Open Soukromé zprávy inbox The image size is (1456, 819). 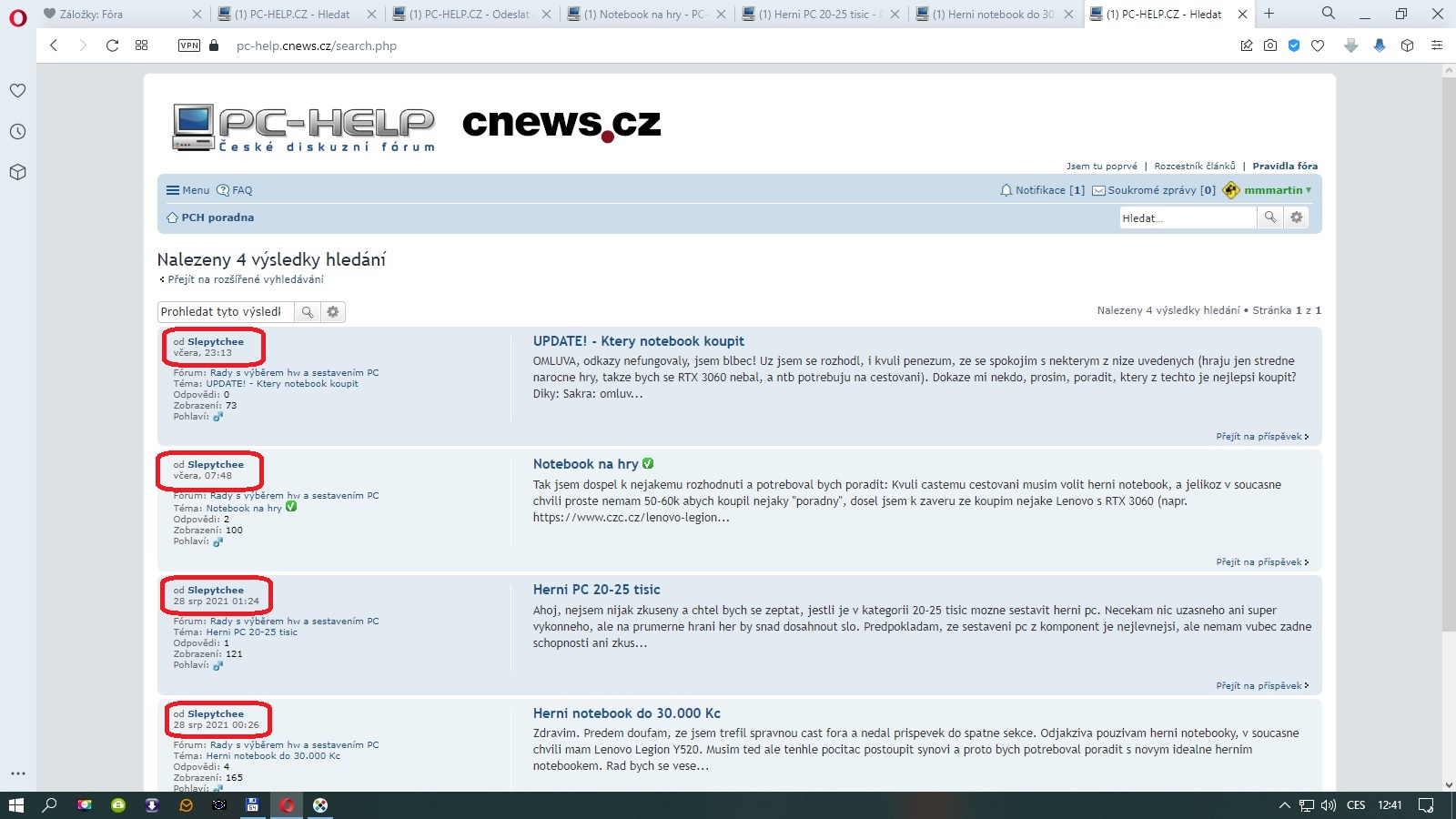pyautogui.click(x=1154, y=190)
